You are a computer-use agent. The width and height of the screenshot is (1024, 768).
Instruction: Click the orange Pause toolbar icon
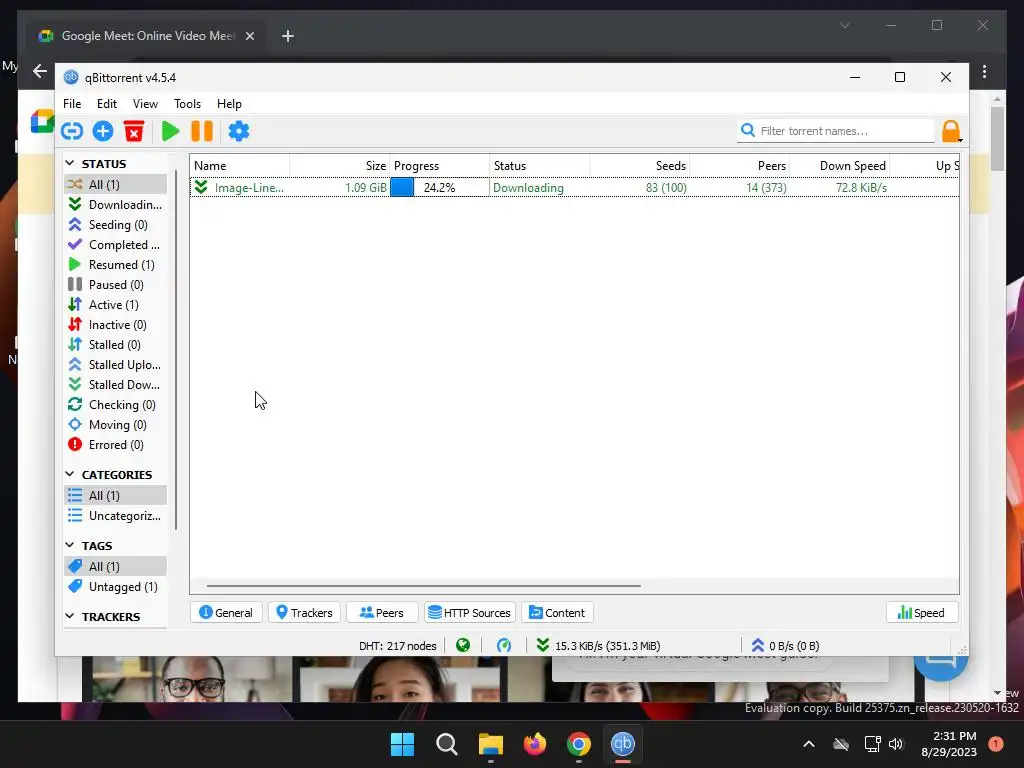[x=202, y=131]
